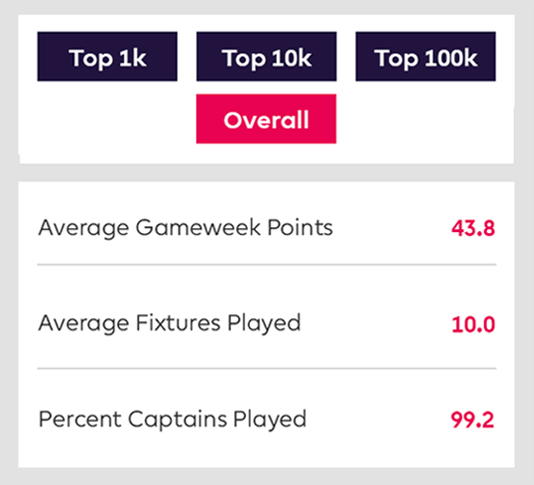Click the word Percent in third stat
534x485 pixels.
coord(80,419)
